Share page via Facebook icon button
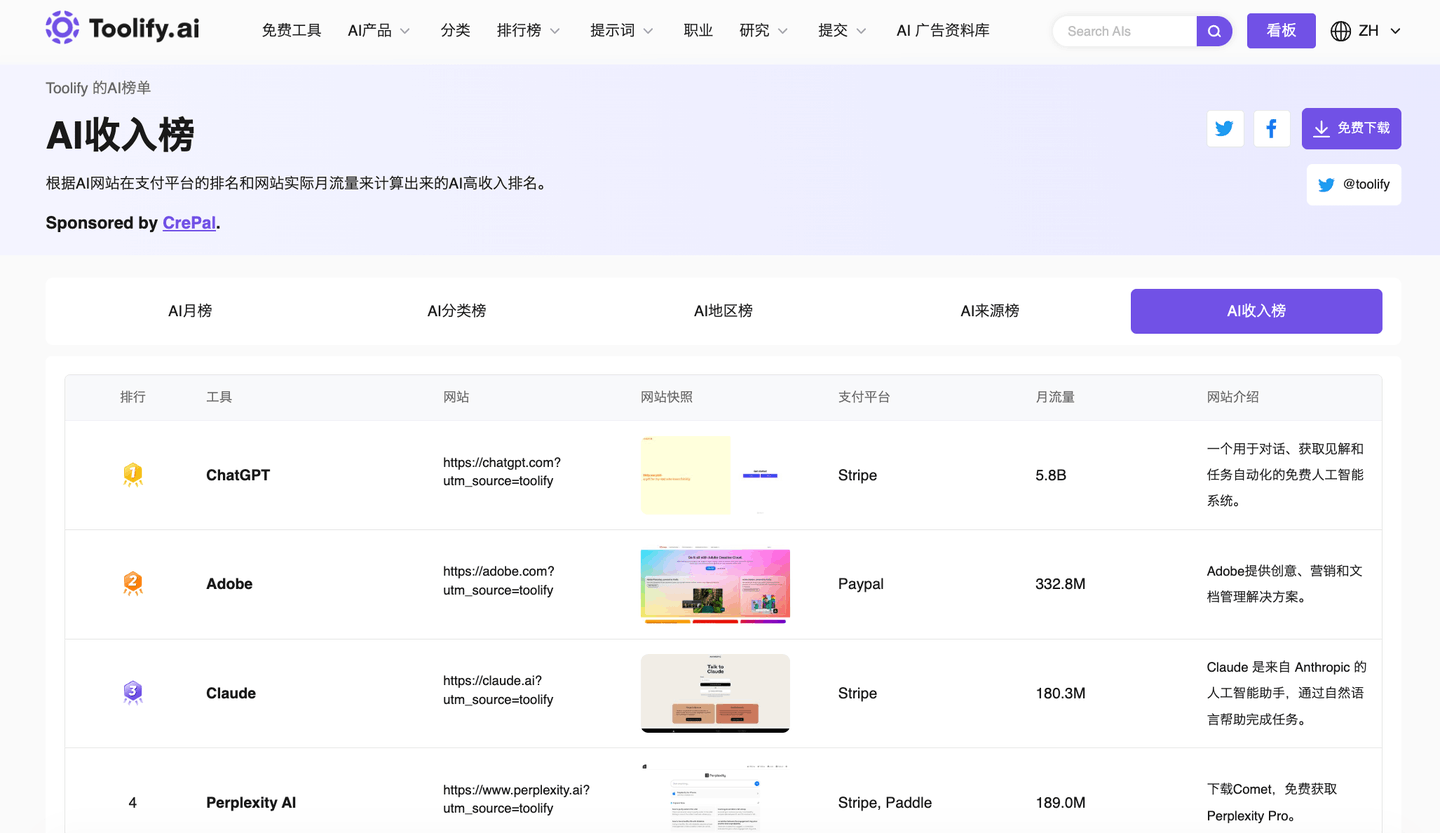The width and height of the screenshot is (1440, 833). coord(1271,128)
